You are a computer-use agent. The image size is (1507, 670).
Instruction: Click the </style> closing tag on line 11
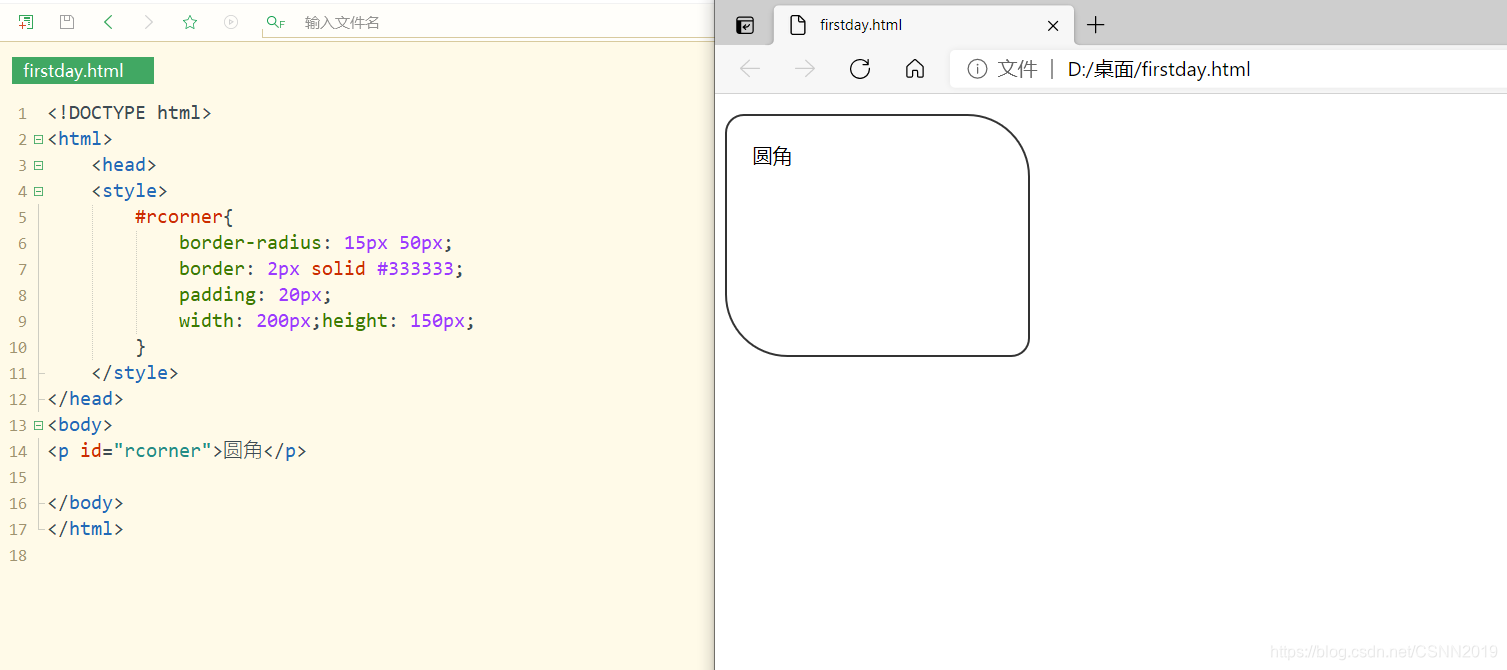(x=135, y=373)
